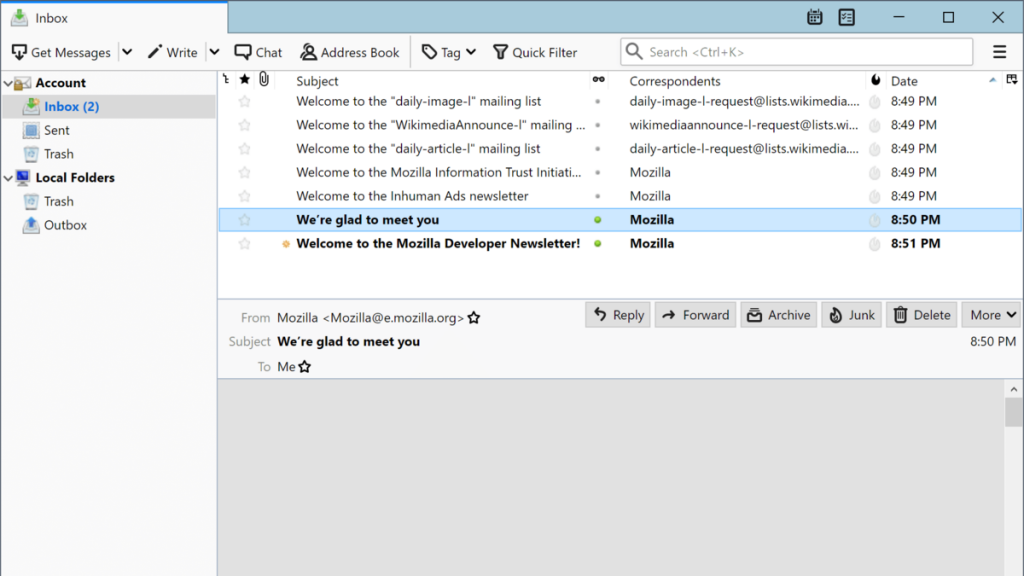The image size is (1024, 576).
Task: Collapse the Local Folders tree
Action: coord(8,177)
